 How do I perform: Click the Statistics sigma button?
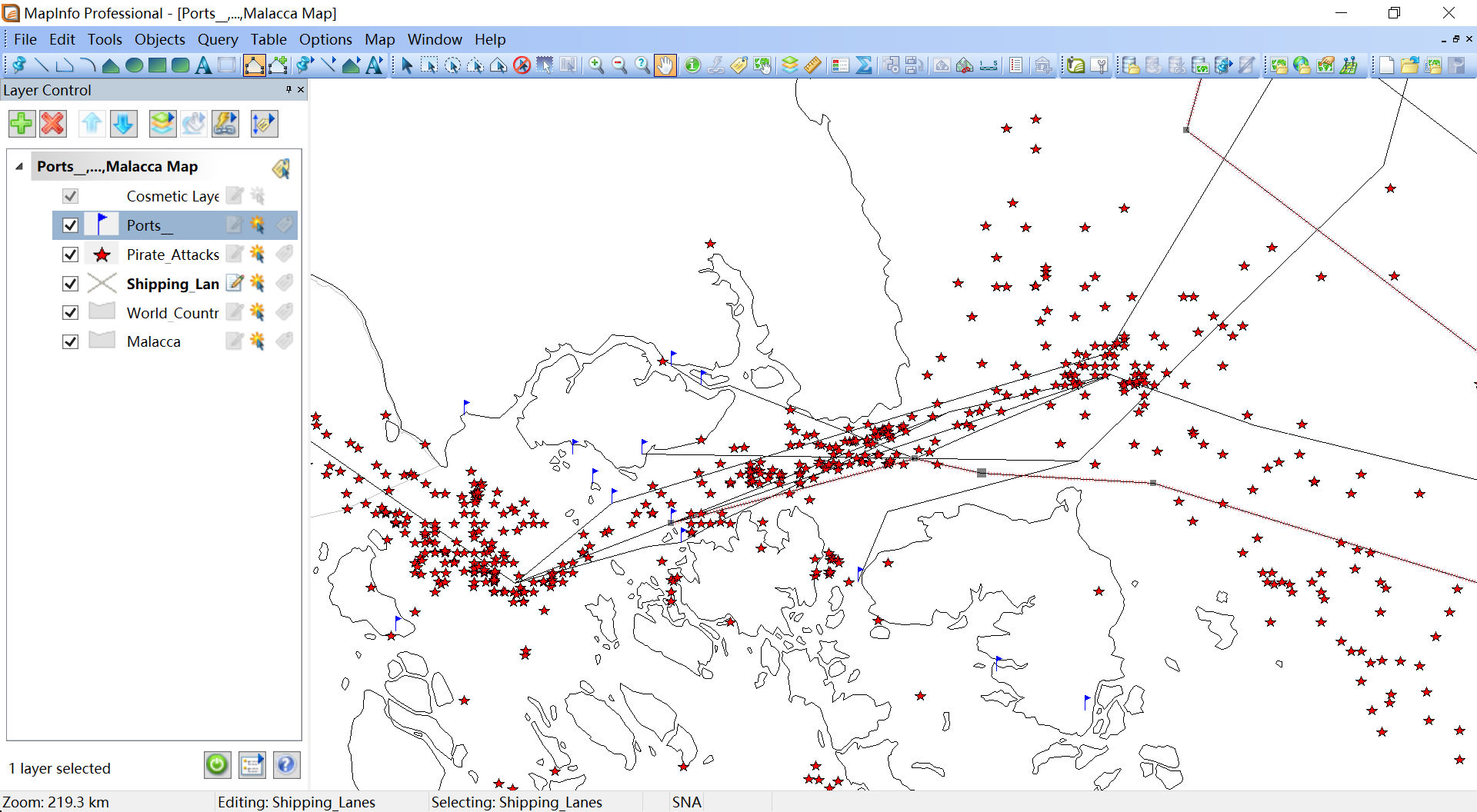(x=864, y=65)
